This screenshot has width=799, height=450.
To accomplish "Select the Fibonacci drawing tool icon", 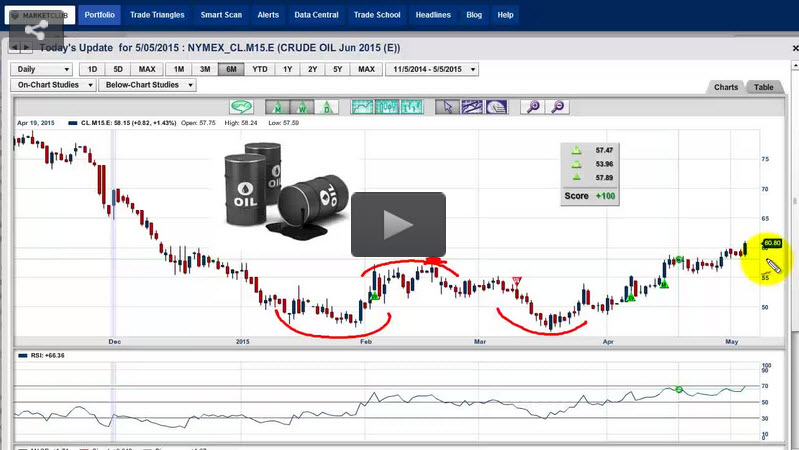I will [496, 107].
